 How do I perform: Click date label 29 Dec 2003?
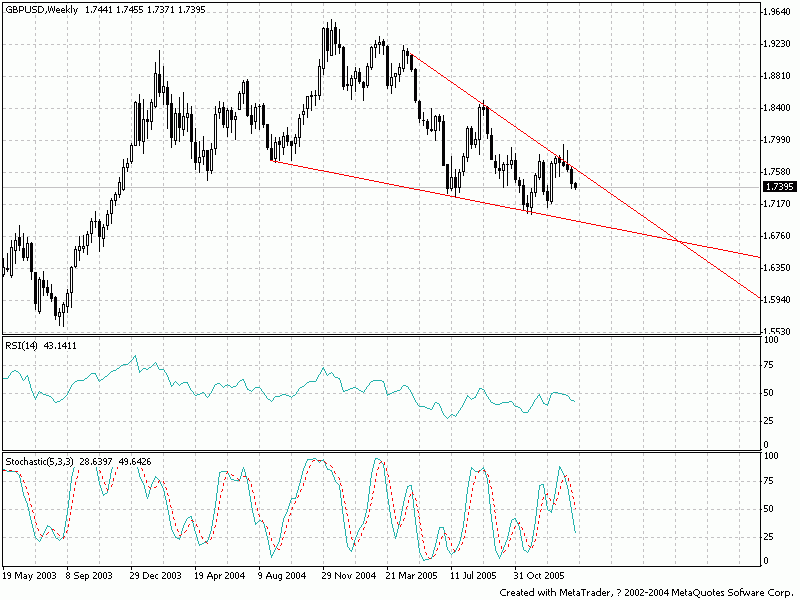(155, 576)
